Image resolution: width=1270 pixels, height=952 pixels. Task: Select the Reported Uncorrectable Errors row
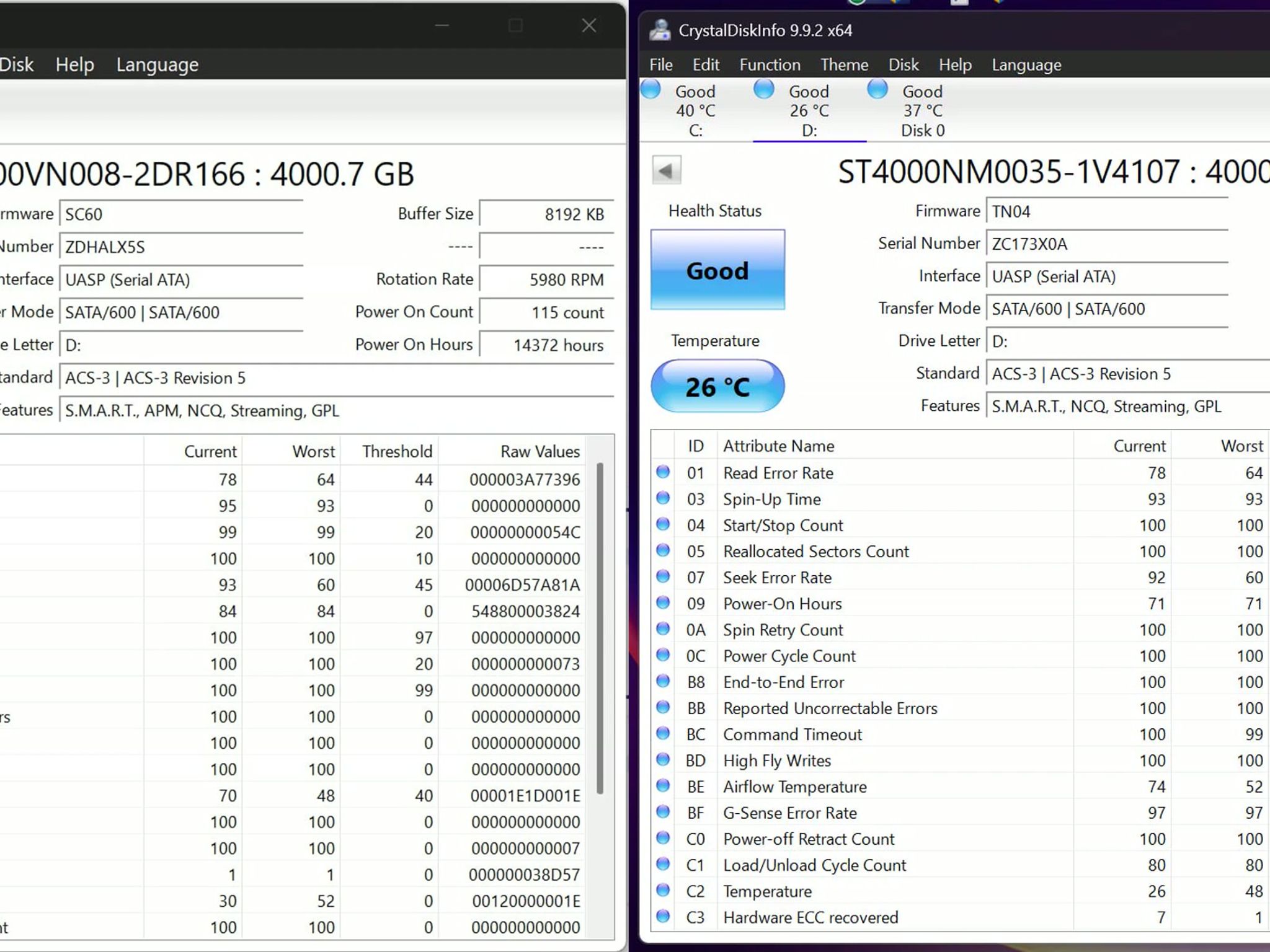[x=960, y=708]
